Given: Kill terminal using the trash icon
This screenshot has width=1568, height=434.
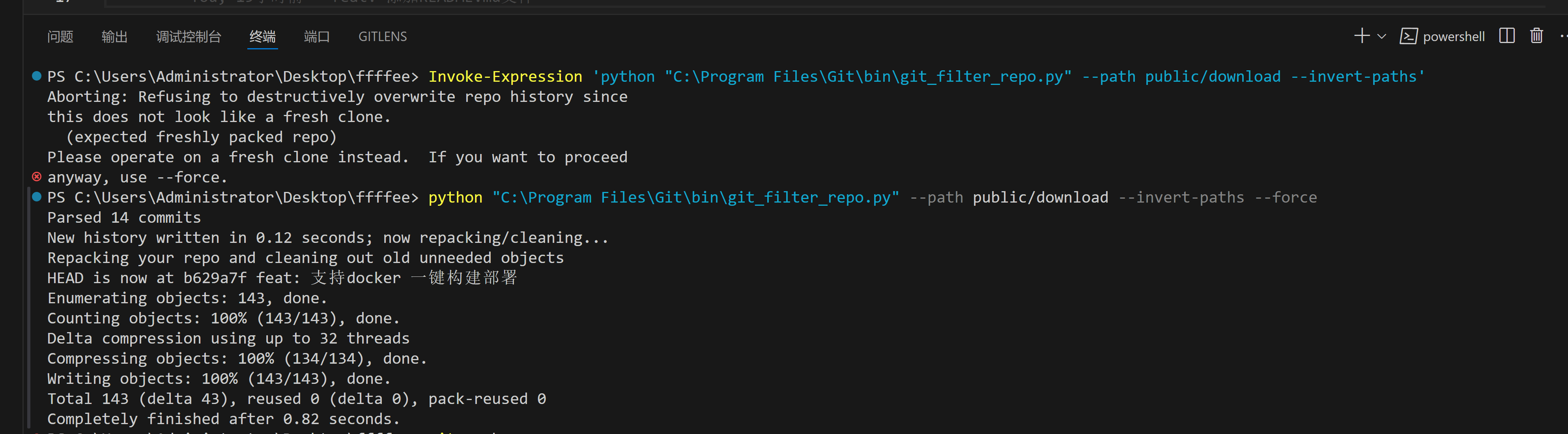Looking at the screenshot, I should pyautogui.click(x=1536, y=36).
